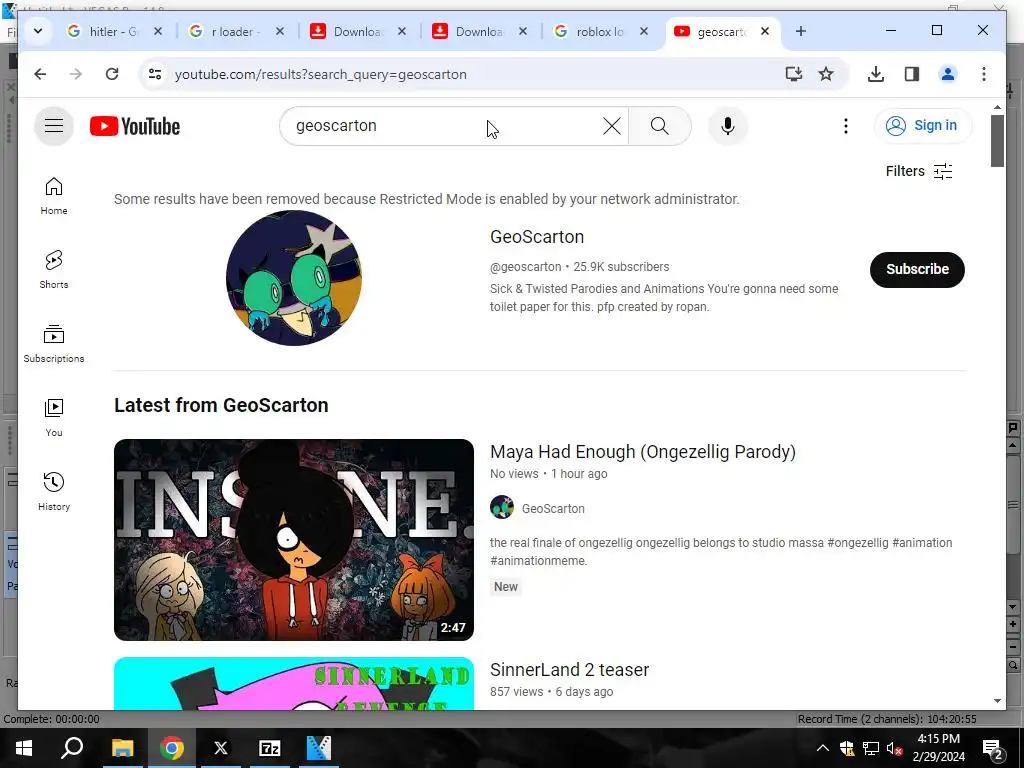Open the You section in the sidebar

[x=54, y=417]
